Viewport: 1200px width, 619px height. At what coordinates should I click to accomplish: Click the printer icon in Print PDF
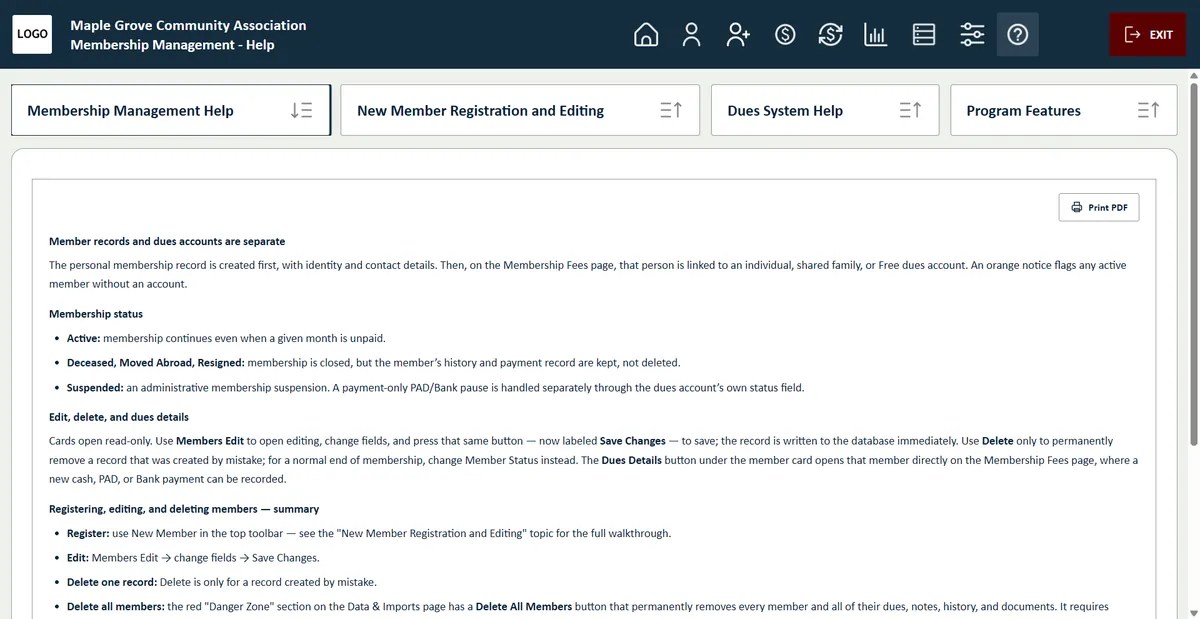(x=1077, y=207)
